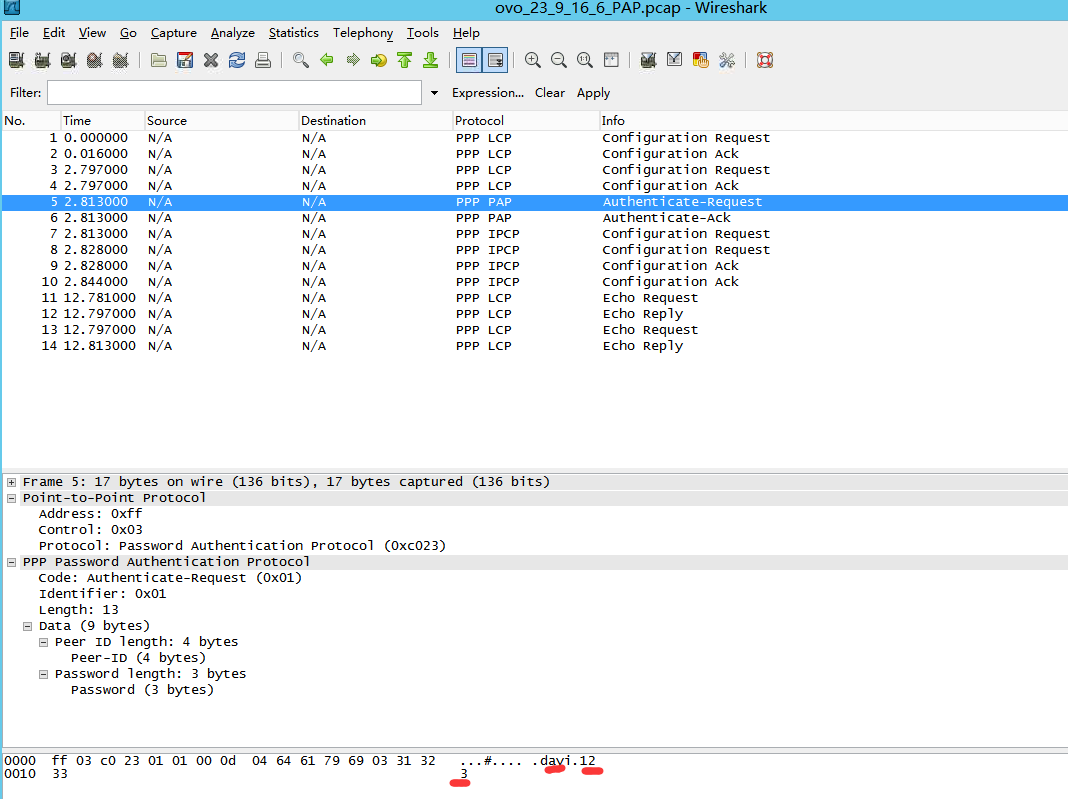
Task: Edit capture filter icon
Action: coord(648,60)
